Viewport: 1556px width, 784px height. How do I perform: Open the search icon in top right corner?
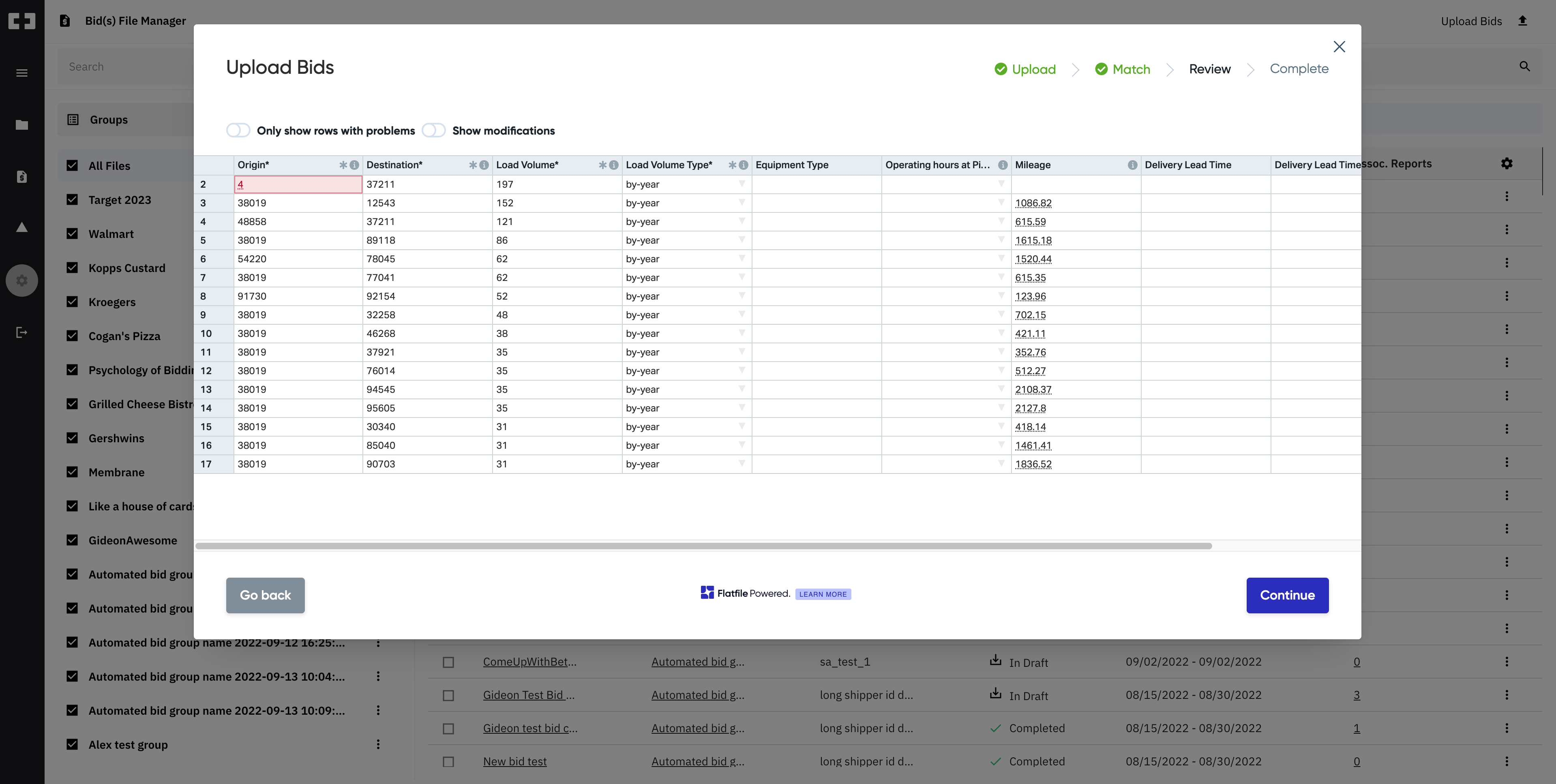click(x=1525, y=66)
